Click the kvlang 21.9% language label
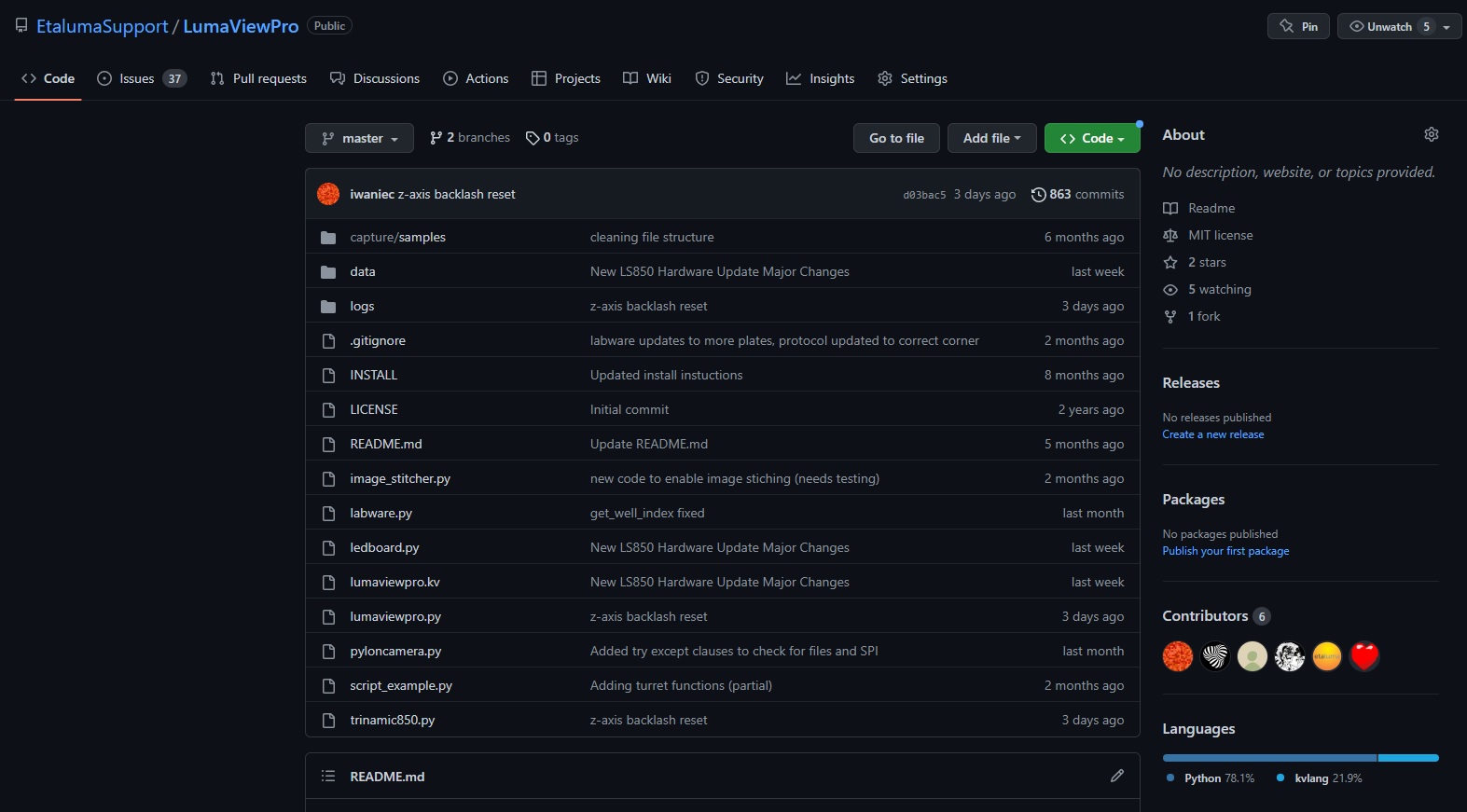 pyautogui.click(x=1319, y=778)
